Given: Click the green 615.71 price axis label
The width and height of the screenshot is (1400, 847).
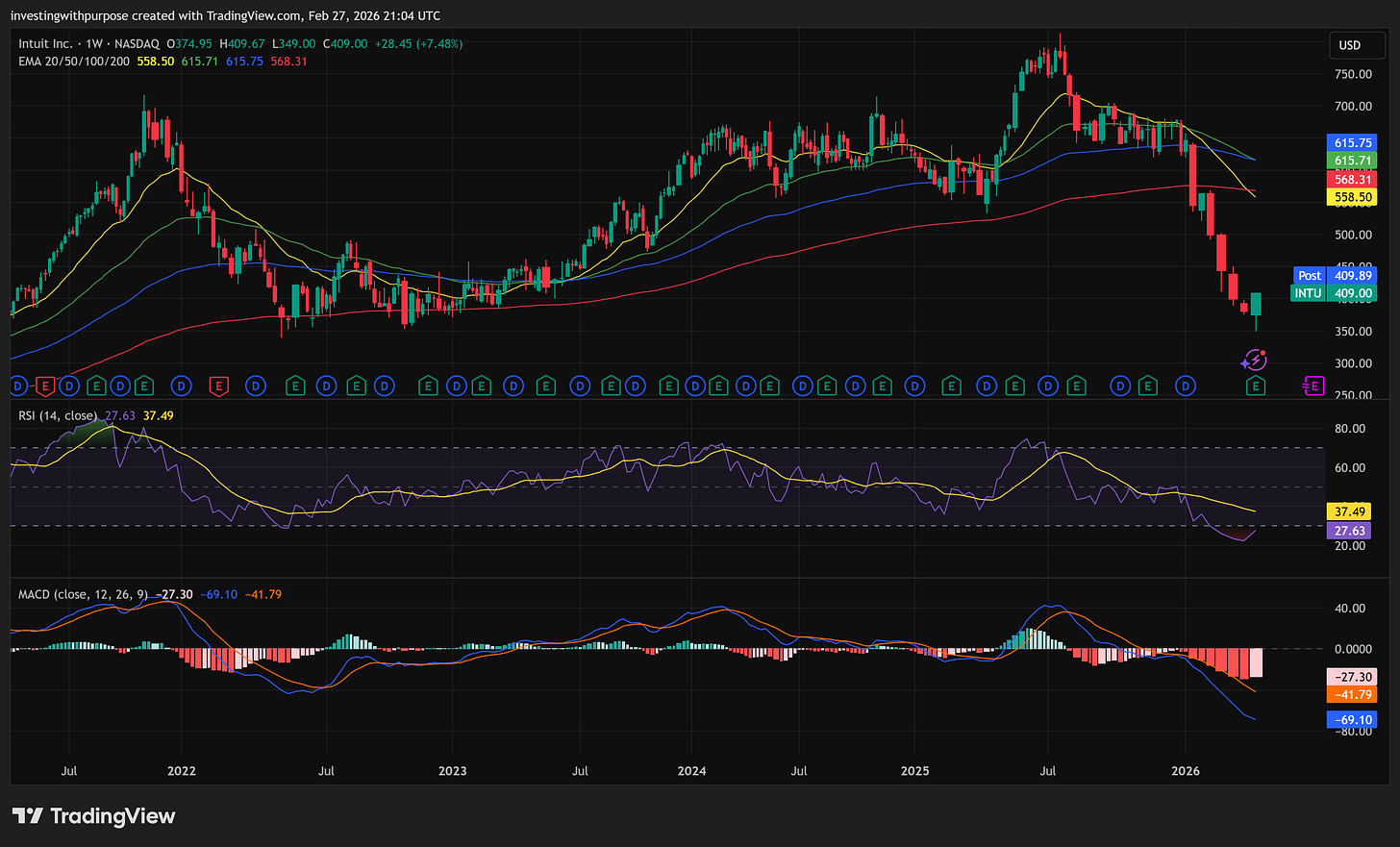Looking at the screenshot, I should point(1352,161).
